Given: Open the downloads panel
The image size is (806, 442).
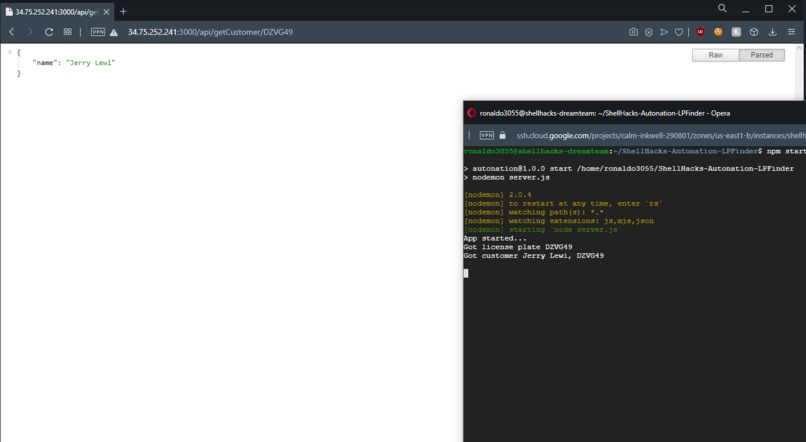Looking at the screenshot, I should point(772,32).
